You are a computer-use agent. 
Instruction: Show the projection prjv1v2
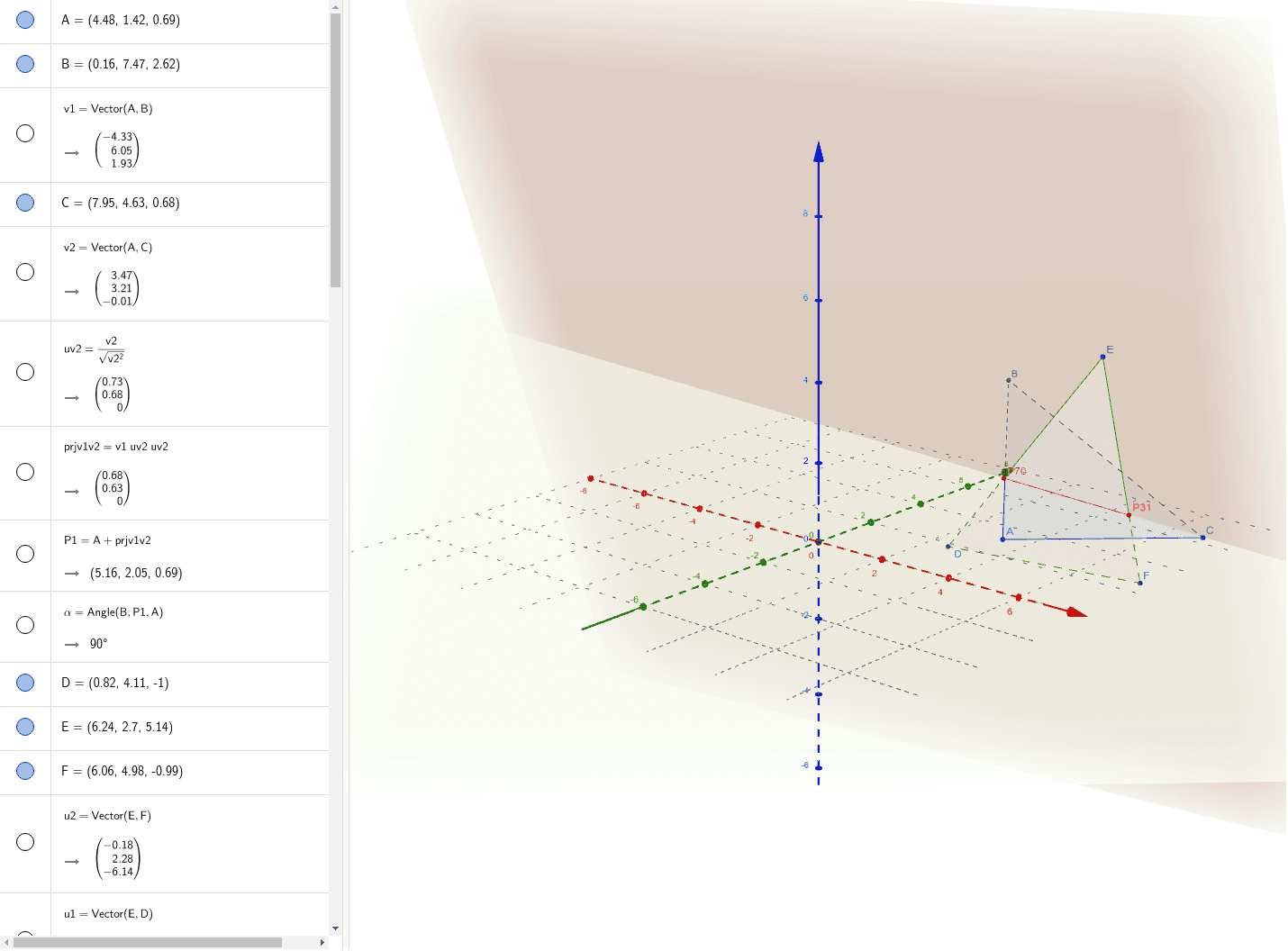[x=25, y=472]
